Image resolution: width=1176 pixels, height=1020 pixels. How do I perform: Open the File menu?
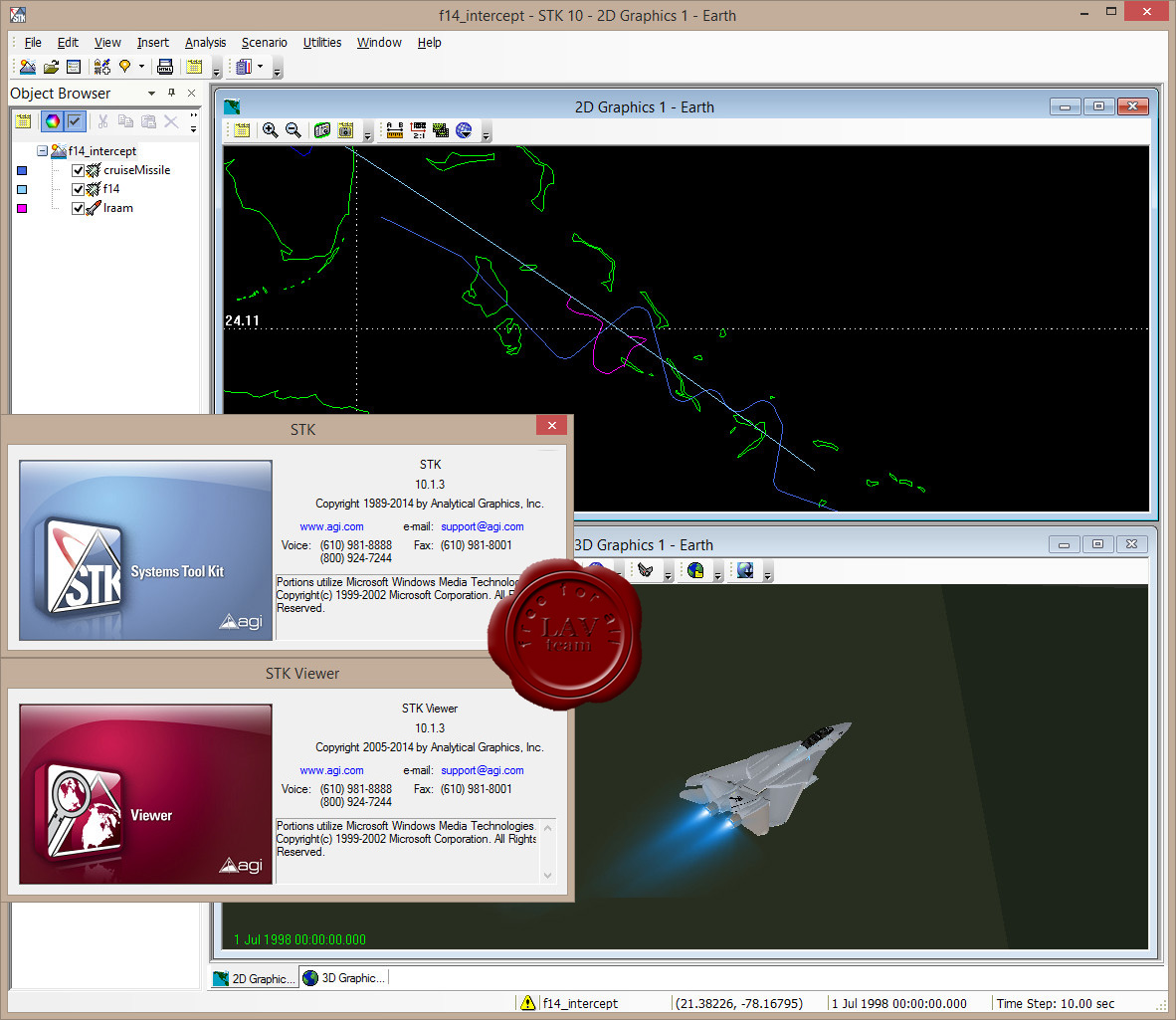tap(33, 43)
